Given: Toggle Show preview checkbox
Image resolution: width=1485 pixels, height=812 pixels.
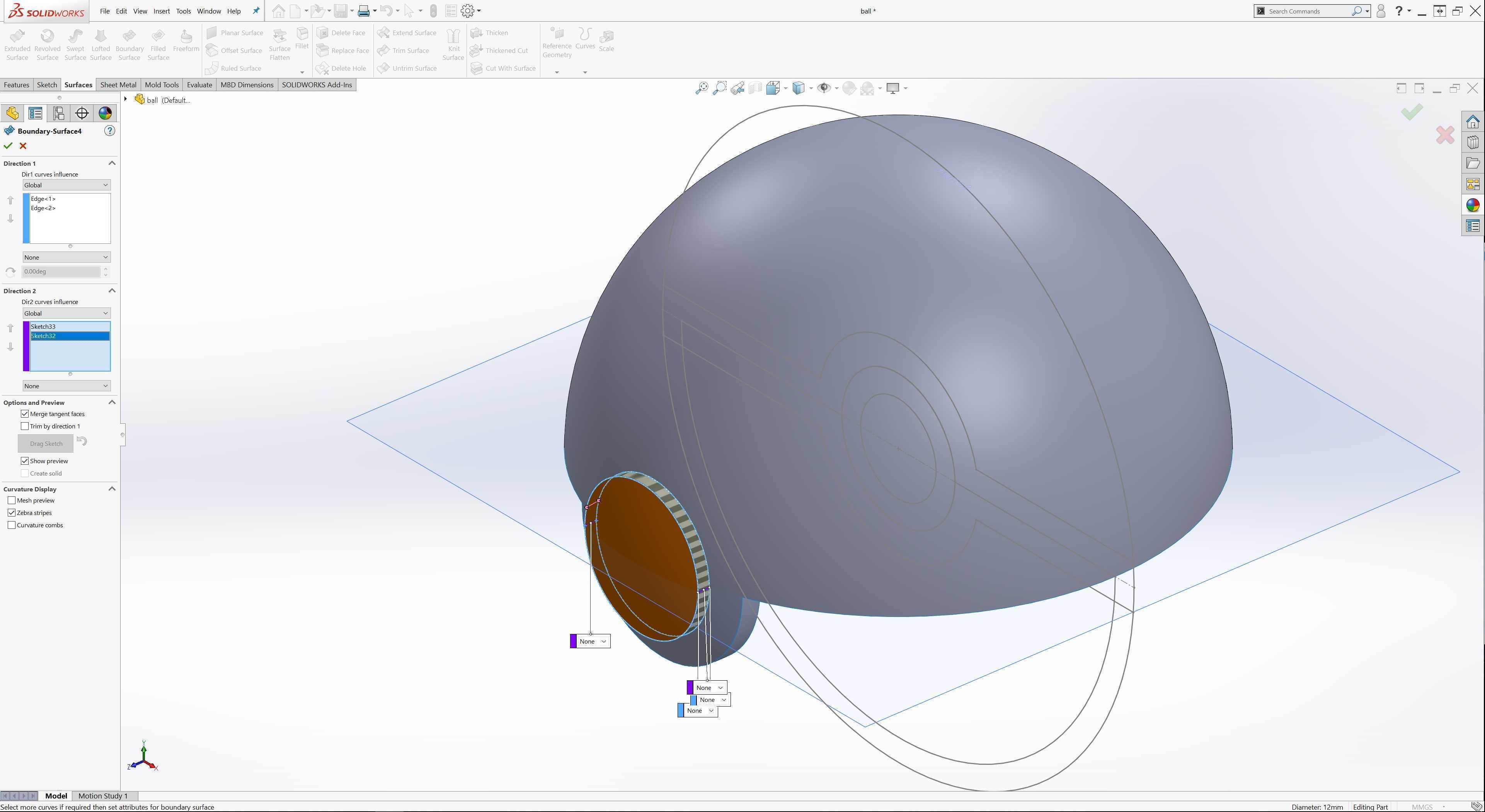Looking at the screenshot, I should [x=25, y=461].
